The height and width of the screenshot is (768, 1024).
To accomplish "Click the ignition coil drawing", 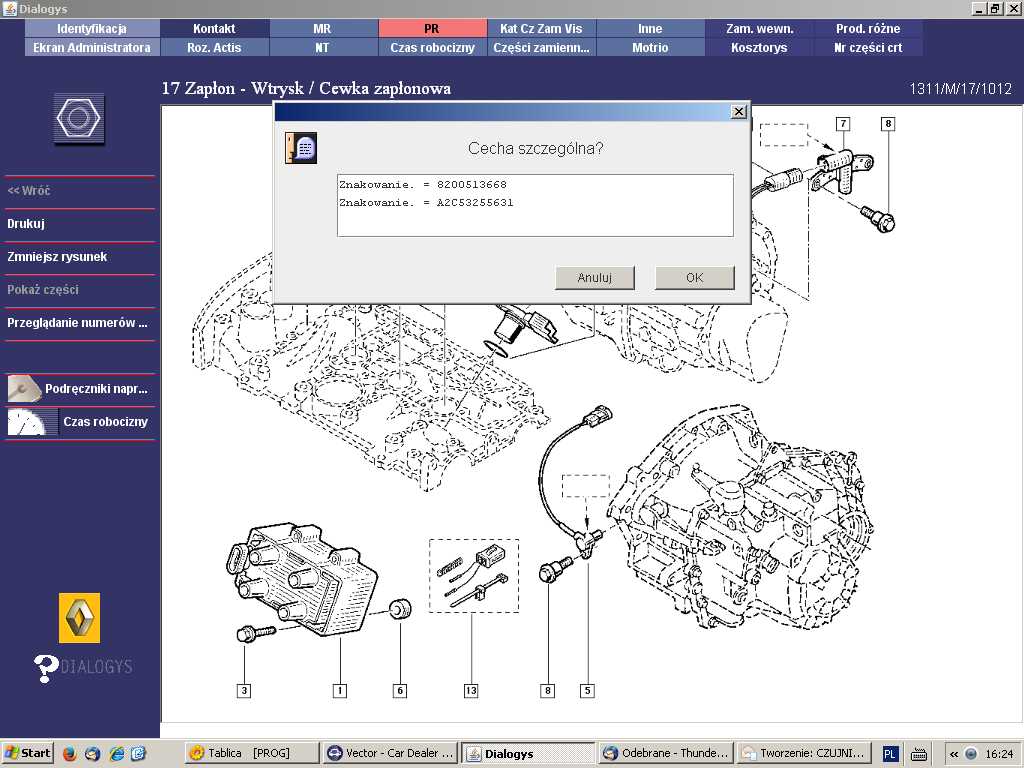I will tap(302, 577).
